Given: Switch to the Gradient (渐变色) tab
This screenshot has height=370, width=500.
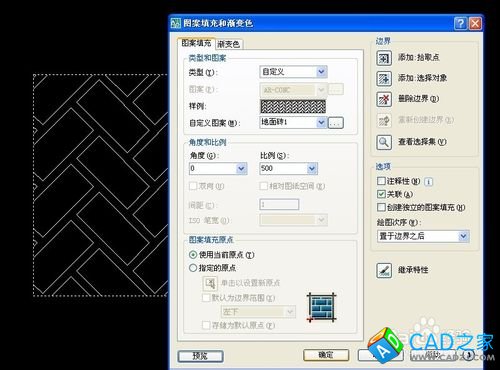Looking at the screenshot, I should [x=229, y=44].
